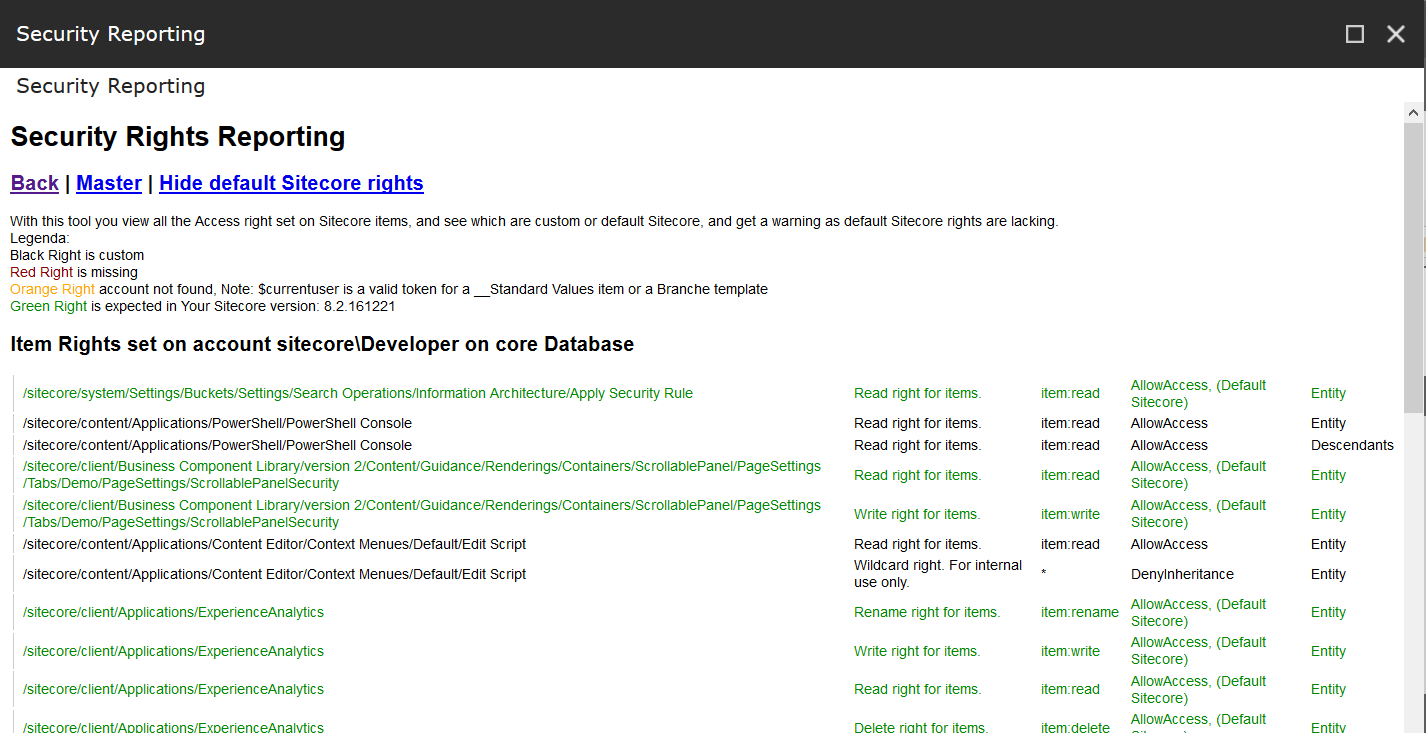Click Edit Script path in the DenyInheritance row

tap(274, 574)
